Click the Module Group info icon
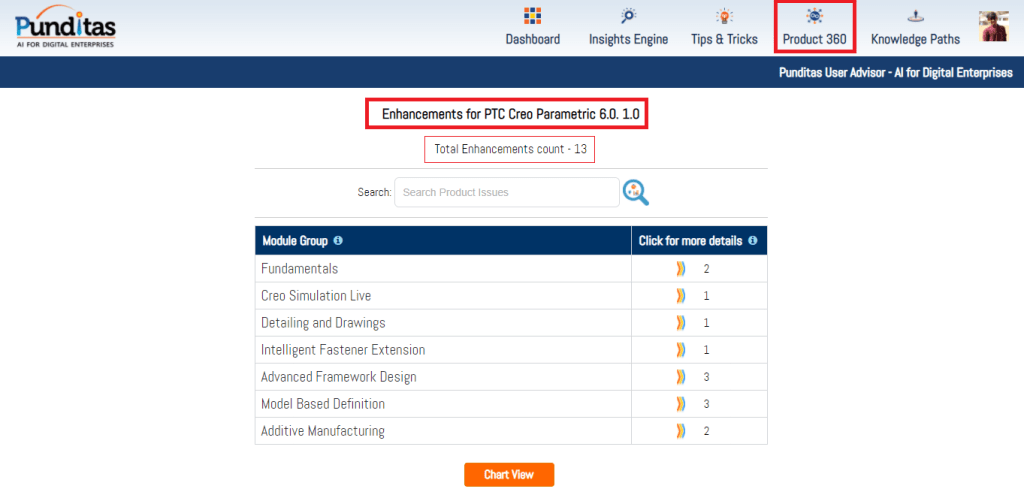This screenshot has height=498, width=1024. (338, 241)
